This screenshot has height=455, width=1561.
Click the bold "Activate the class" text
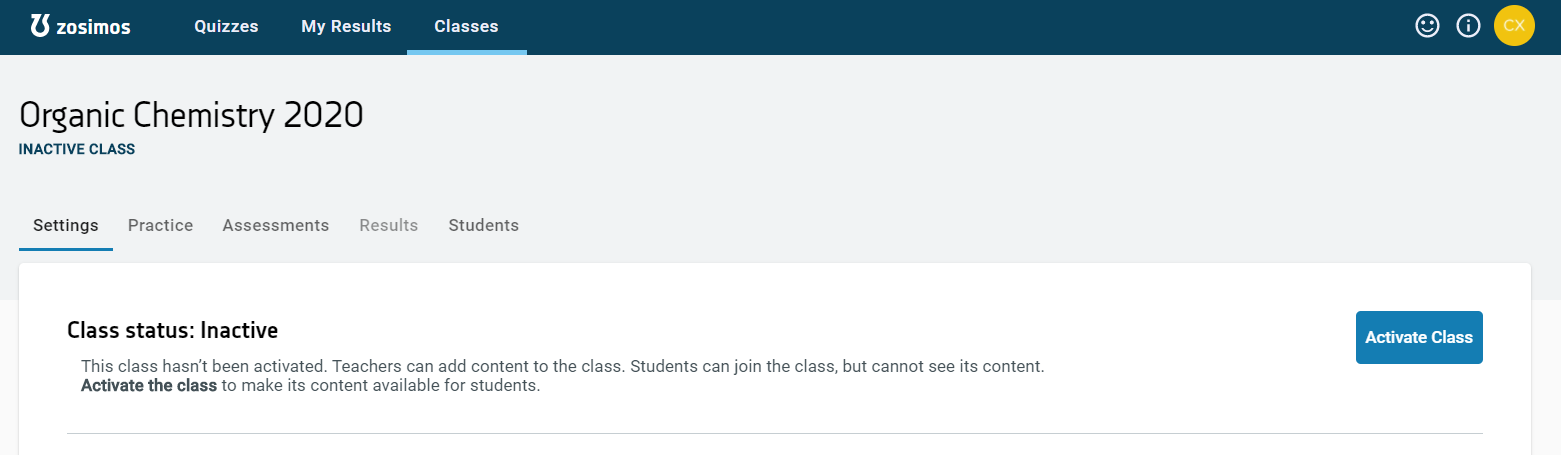tap(149, 386)
